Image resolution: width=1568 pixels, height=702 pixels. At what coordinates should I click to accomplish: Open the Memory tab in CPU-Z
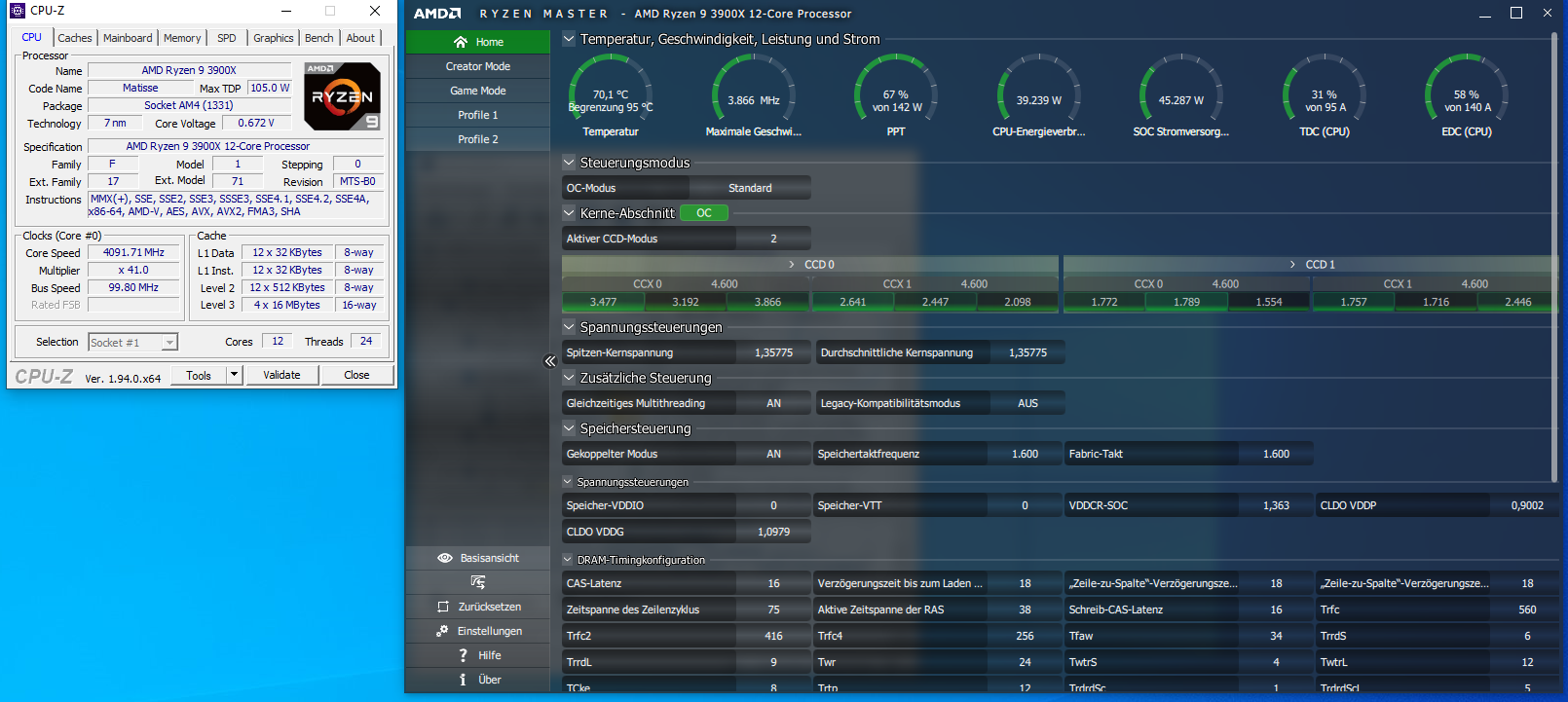pyautogui.click(x=182, y=38)
